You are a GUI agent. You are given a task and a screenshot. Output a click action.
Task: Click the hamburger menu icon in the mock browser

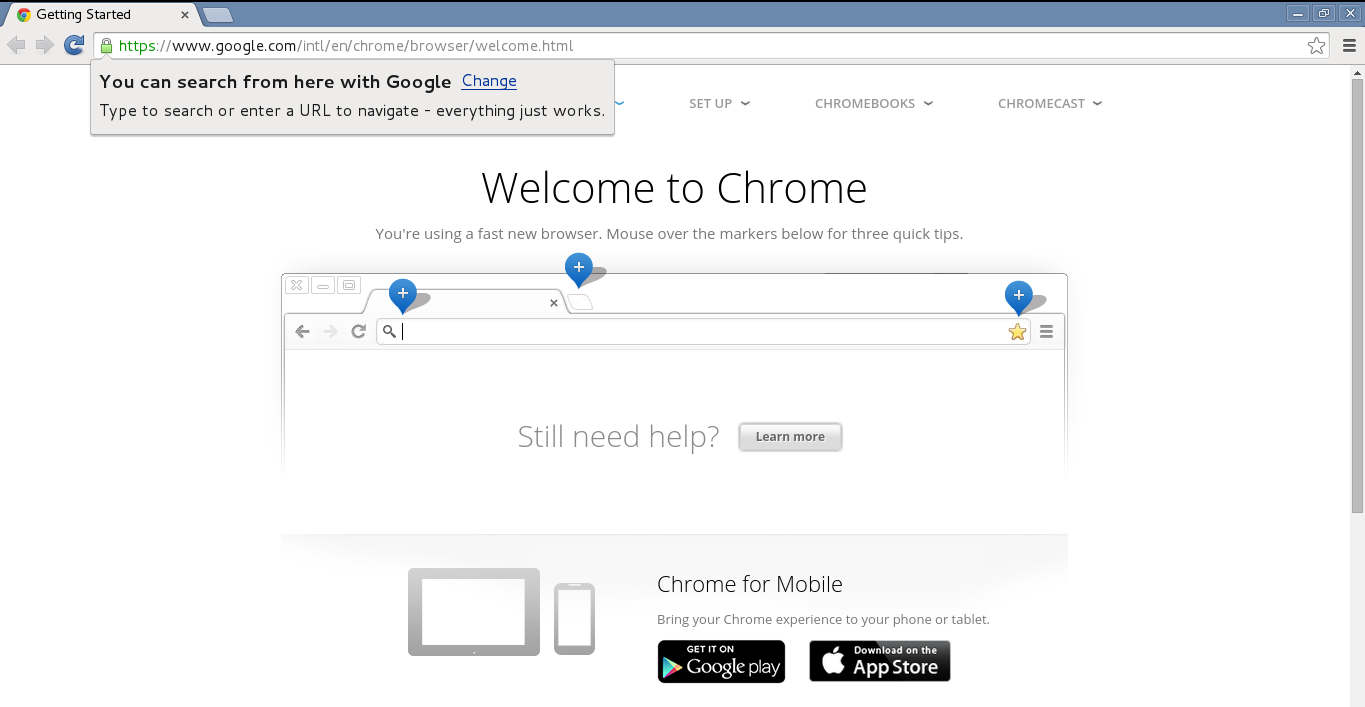[1046, 332]
